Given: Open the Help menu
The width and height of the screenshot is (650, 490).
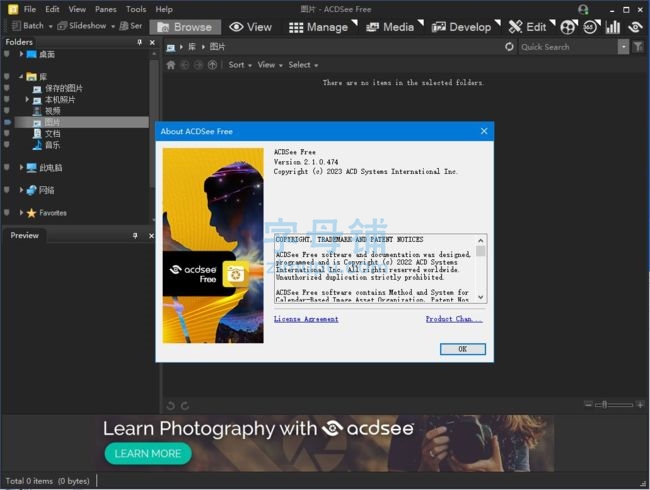Looking at the screenshot, I should tap(164, 9).
